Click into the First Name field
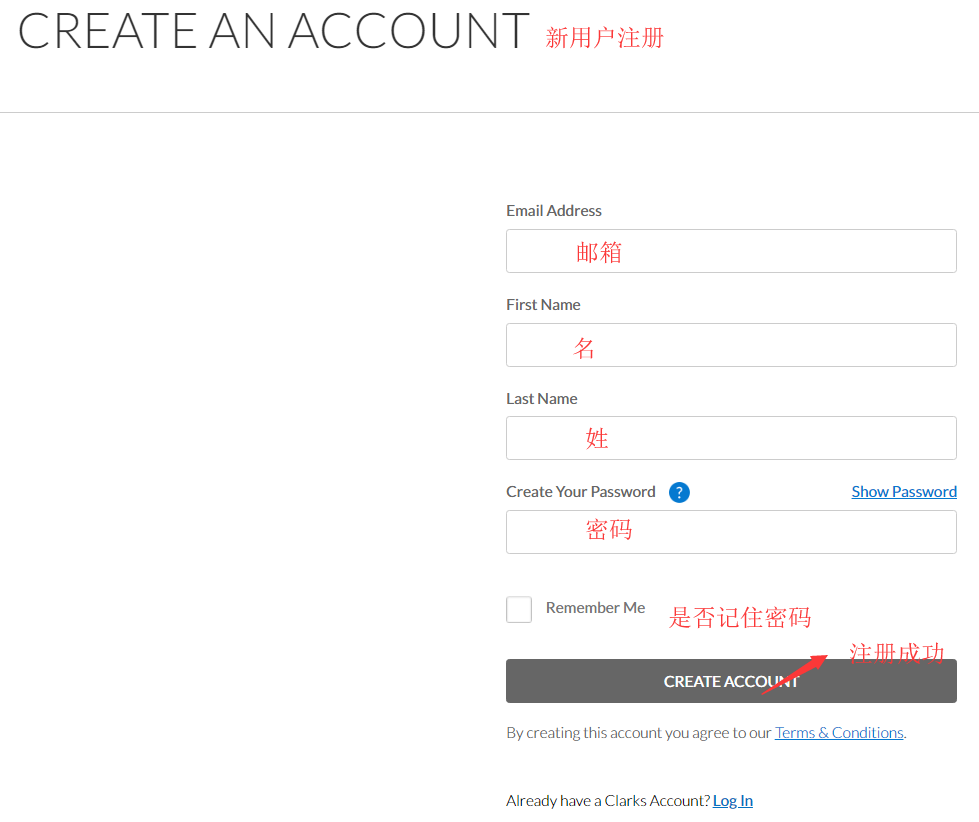Image resolution: width=979 pixels, height=822 pixels. point(731,345)
